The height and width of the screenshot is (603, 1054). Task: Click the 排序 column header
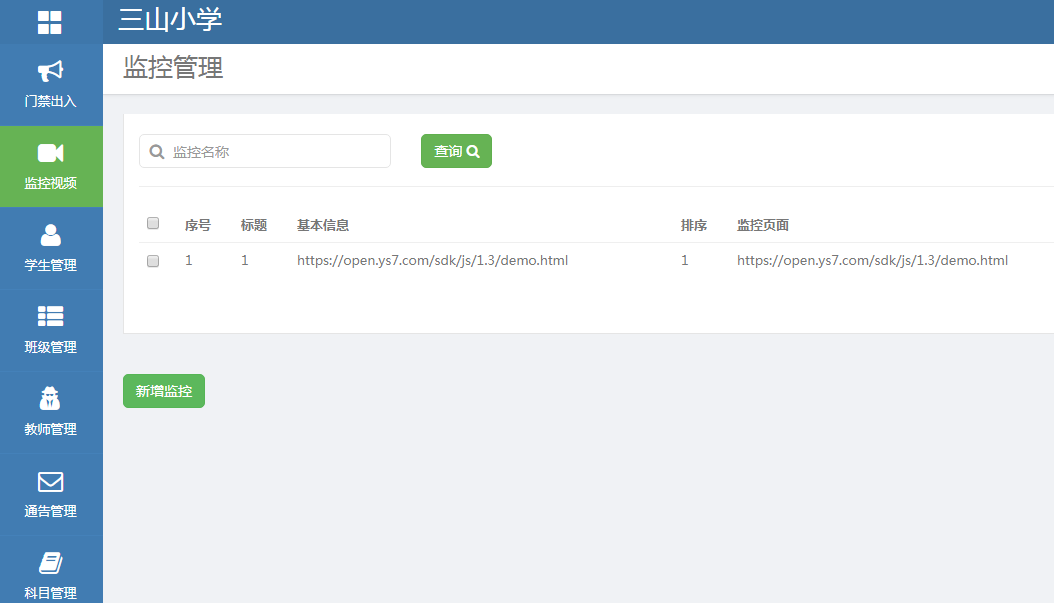point(694,225)
